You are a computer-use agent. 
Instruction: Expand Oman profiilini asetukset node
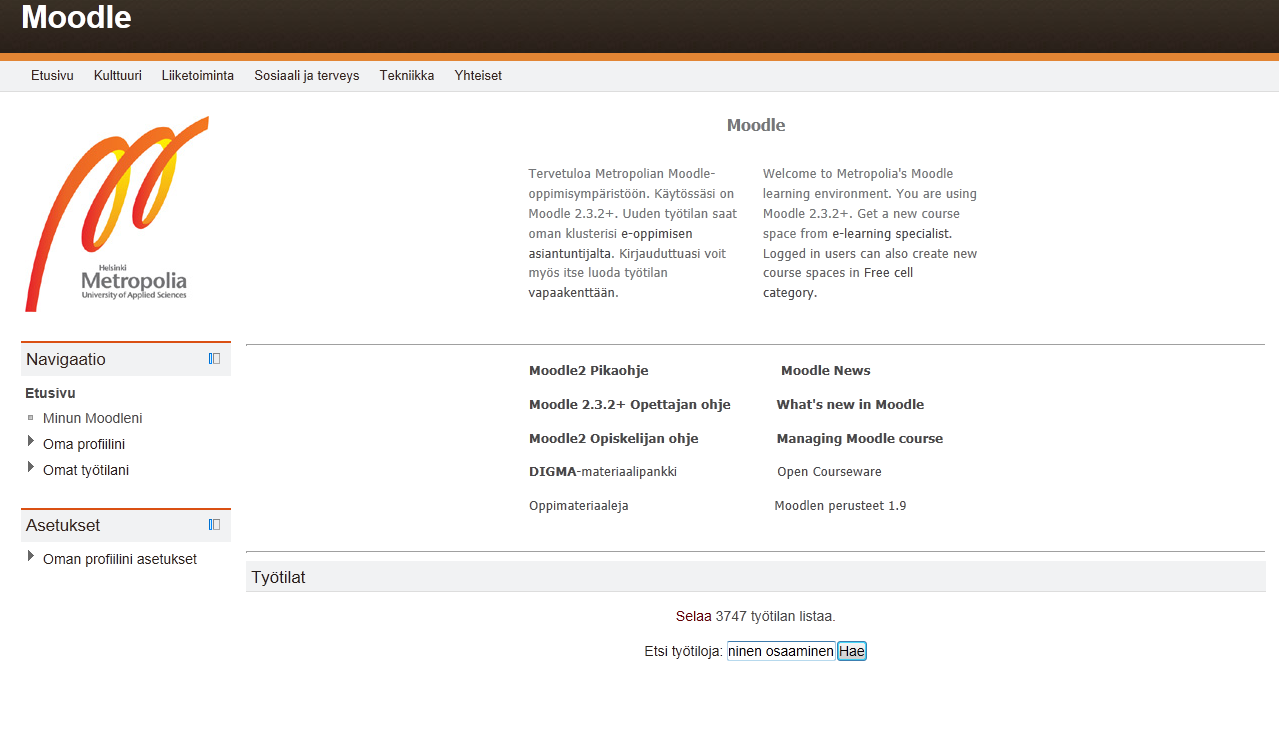tap(31, 557)
